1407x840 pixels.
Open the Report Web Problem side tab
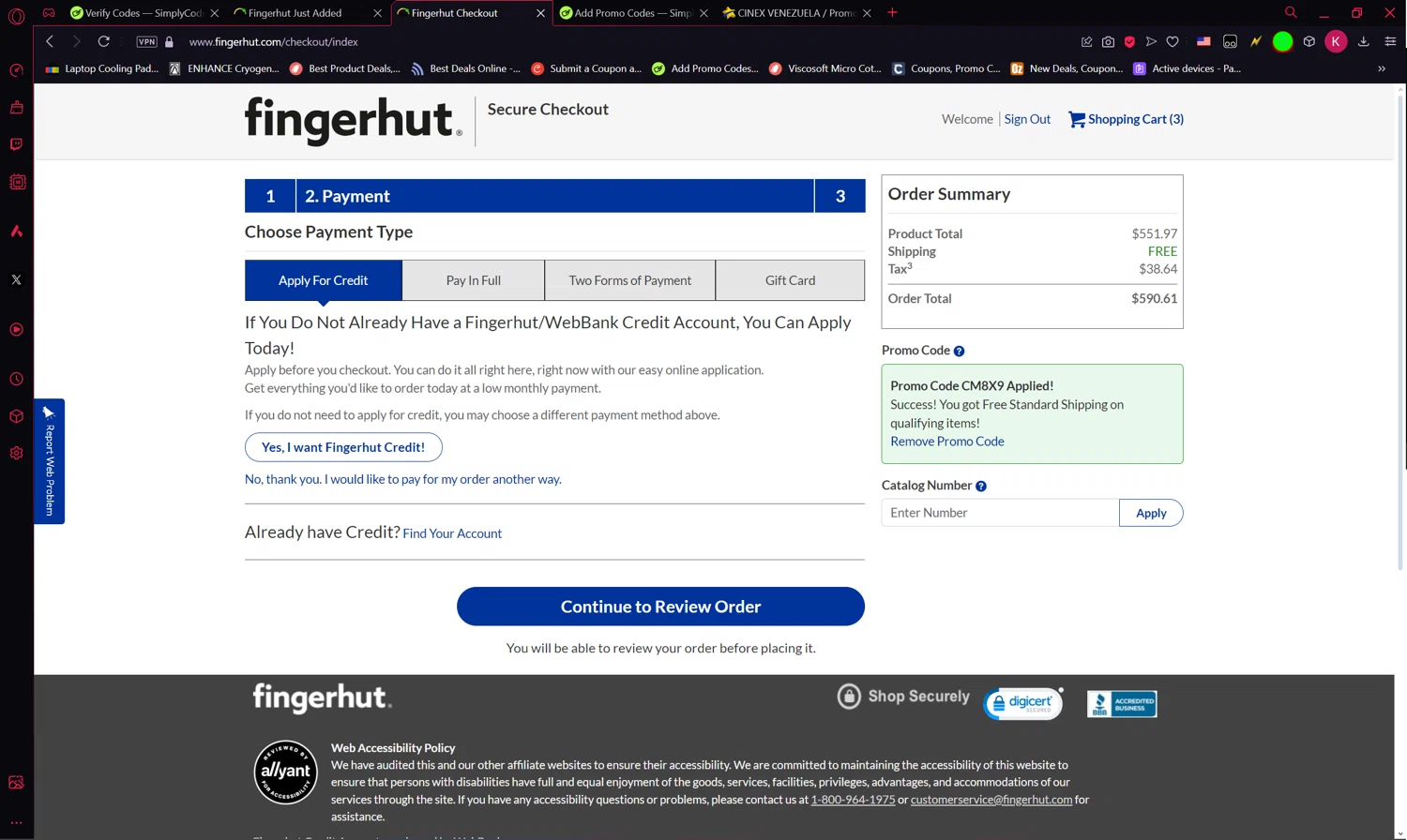pyautogui.click(x=49, y=461)
